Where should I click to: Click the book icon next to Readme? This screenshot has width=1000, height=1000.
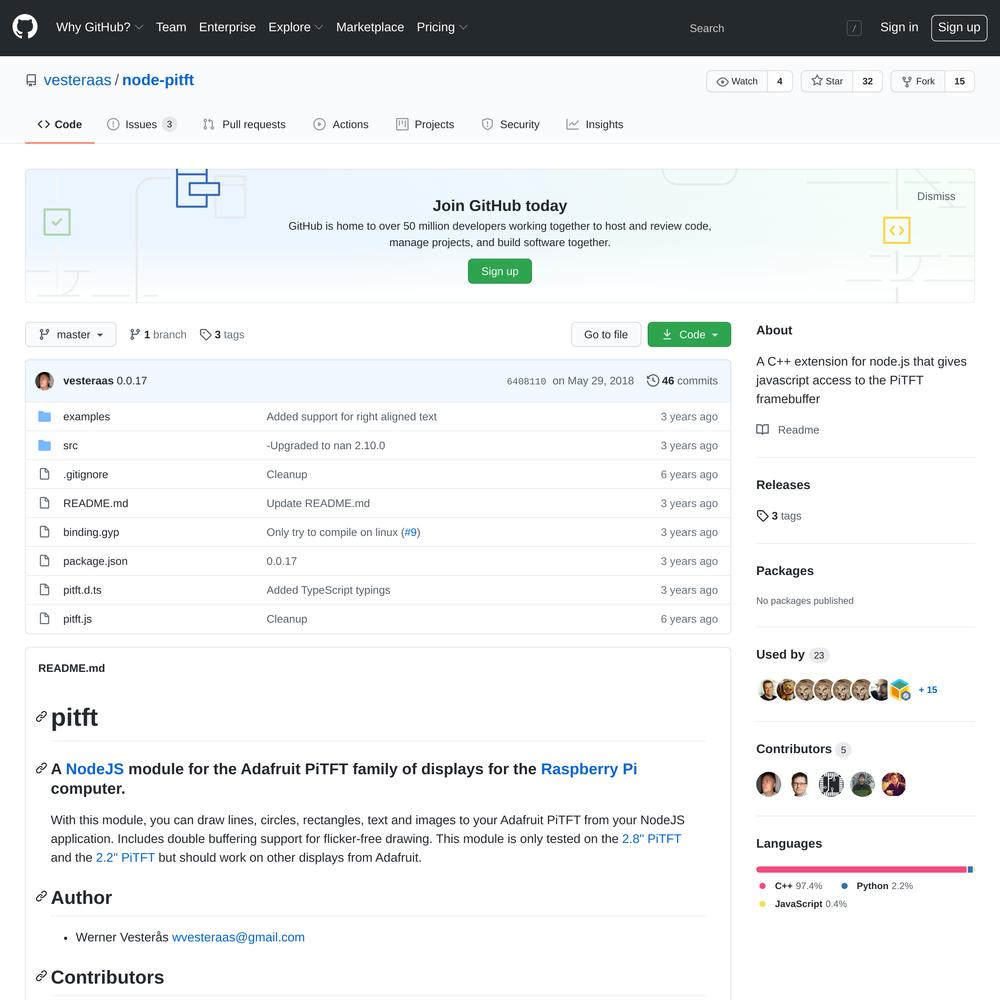click(762, 429)
